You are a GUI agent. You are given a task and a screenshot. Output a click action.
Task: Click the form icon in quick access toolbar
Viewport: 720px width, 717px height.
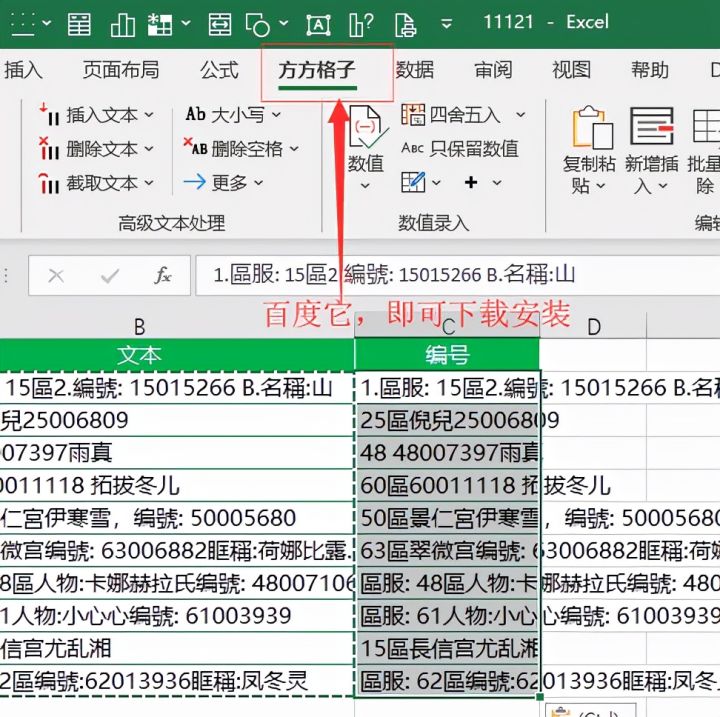coord(79,23)
